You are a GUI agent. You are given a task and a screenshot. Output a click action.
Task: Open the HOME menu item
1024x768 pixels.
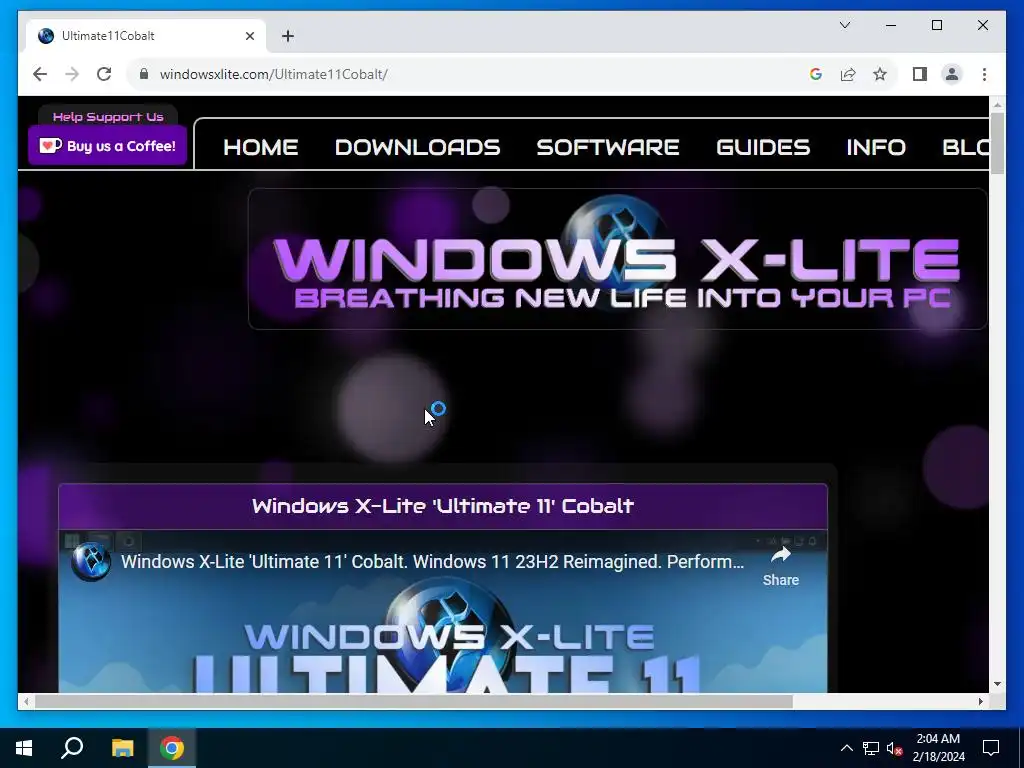pyautogui.click(x=261, y=148)
